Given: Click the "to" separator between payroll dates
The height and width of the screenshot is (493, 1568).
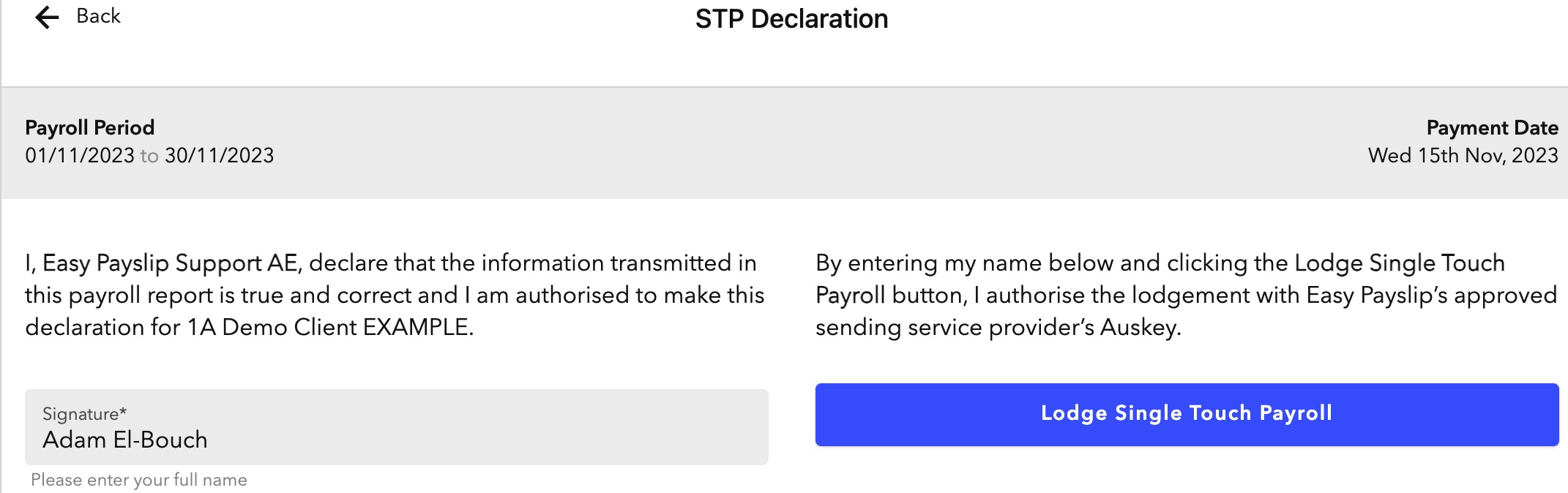Looking at the screenshot, I should tap(149, 156).
